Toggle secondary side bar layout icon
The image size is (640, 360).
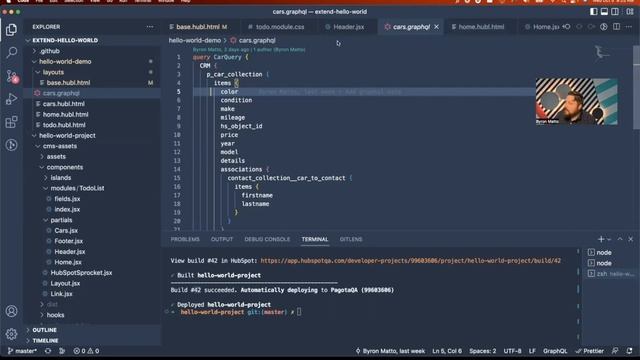615,11
